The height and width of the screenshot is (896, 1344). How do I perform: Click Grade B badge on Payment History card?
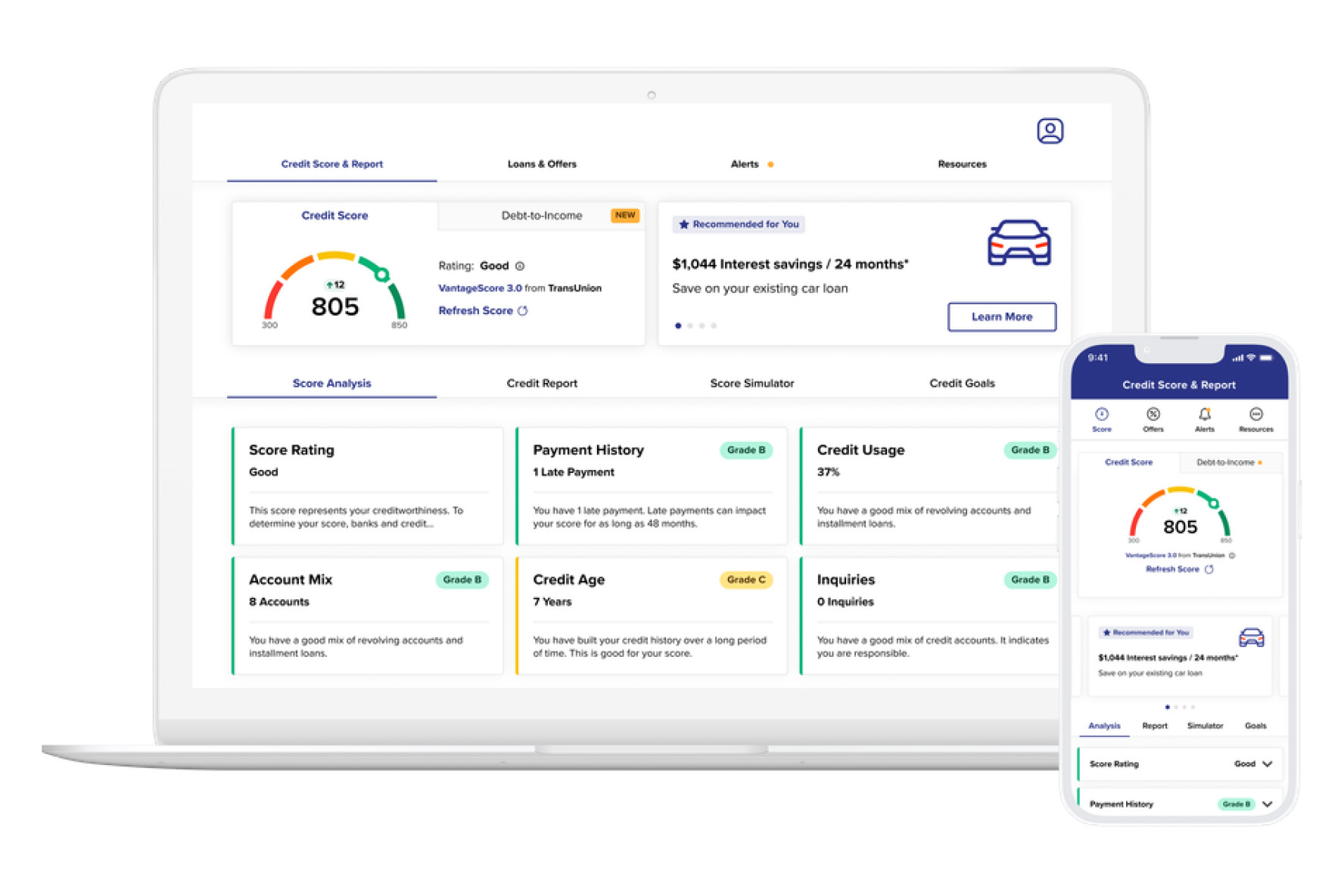point(746,450)
